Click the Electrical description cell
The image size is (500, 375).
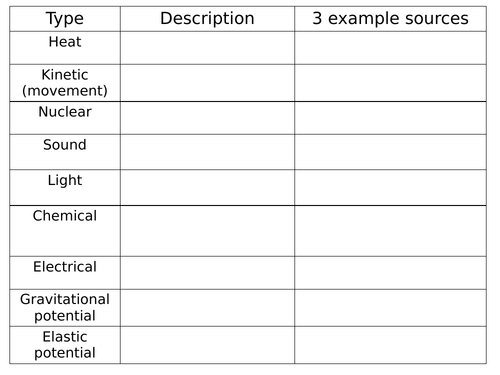pos(207,273)
